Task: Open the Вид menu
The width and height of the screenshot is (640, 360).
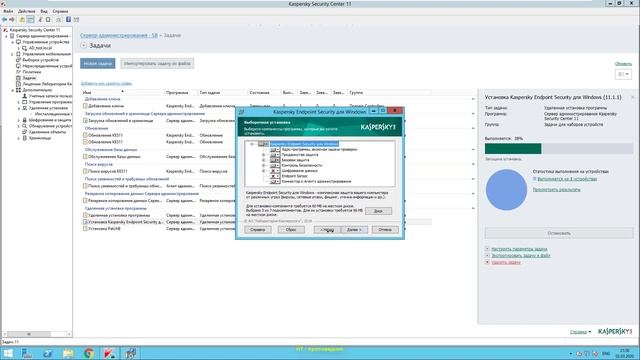Action: tap(44, 11)
